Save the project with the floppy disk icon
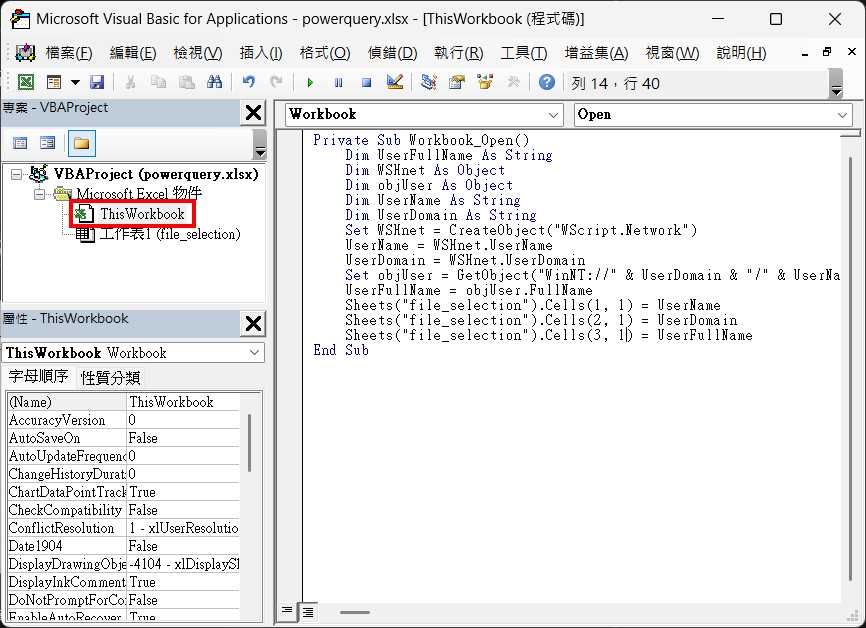Image resolution: width=866 pixels, height=628 pixels. click(x=97, y=83)
